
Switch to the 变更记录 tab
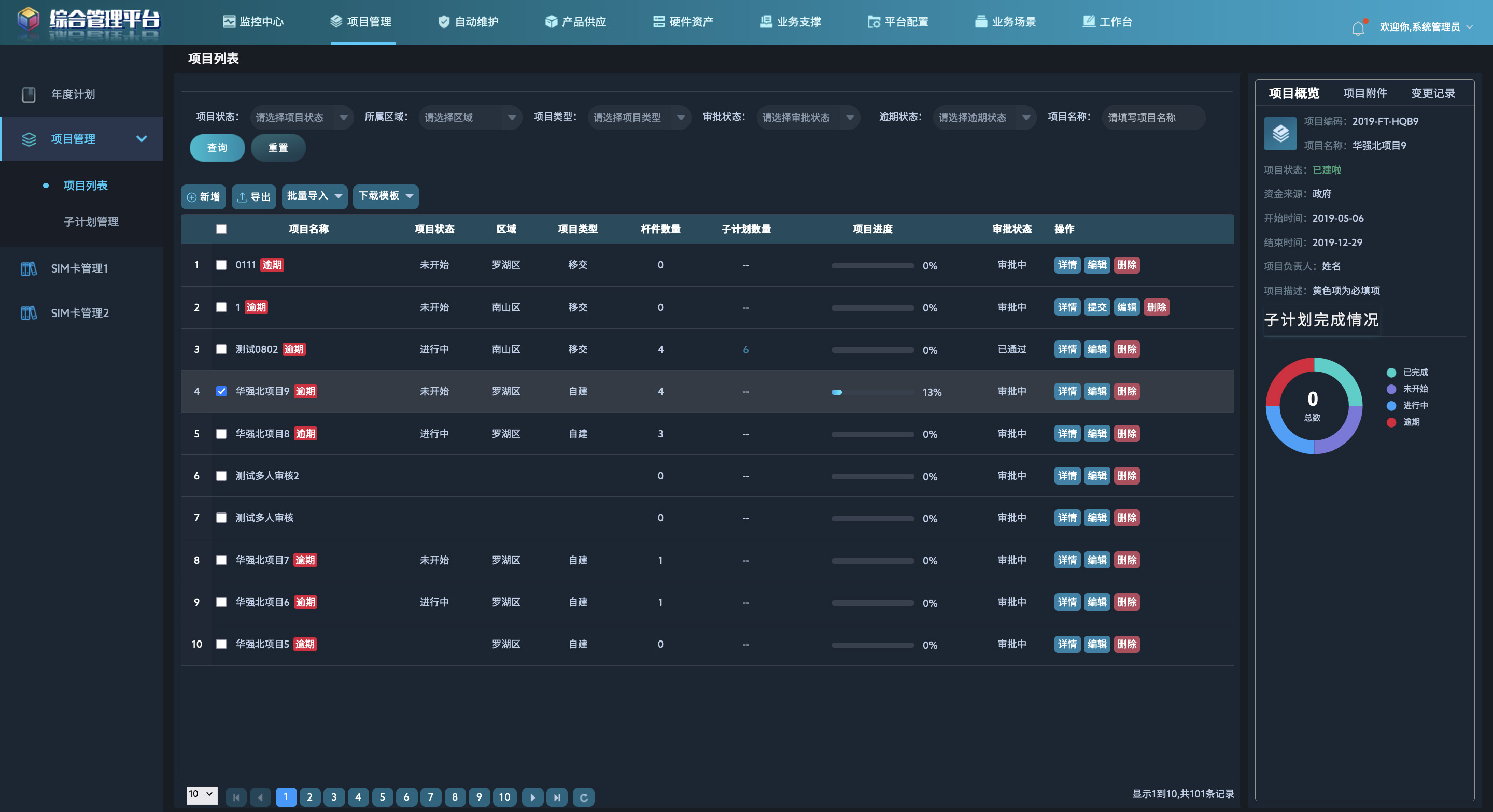(1433, 93)
